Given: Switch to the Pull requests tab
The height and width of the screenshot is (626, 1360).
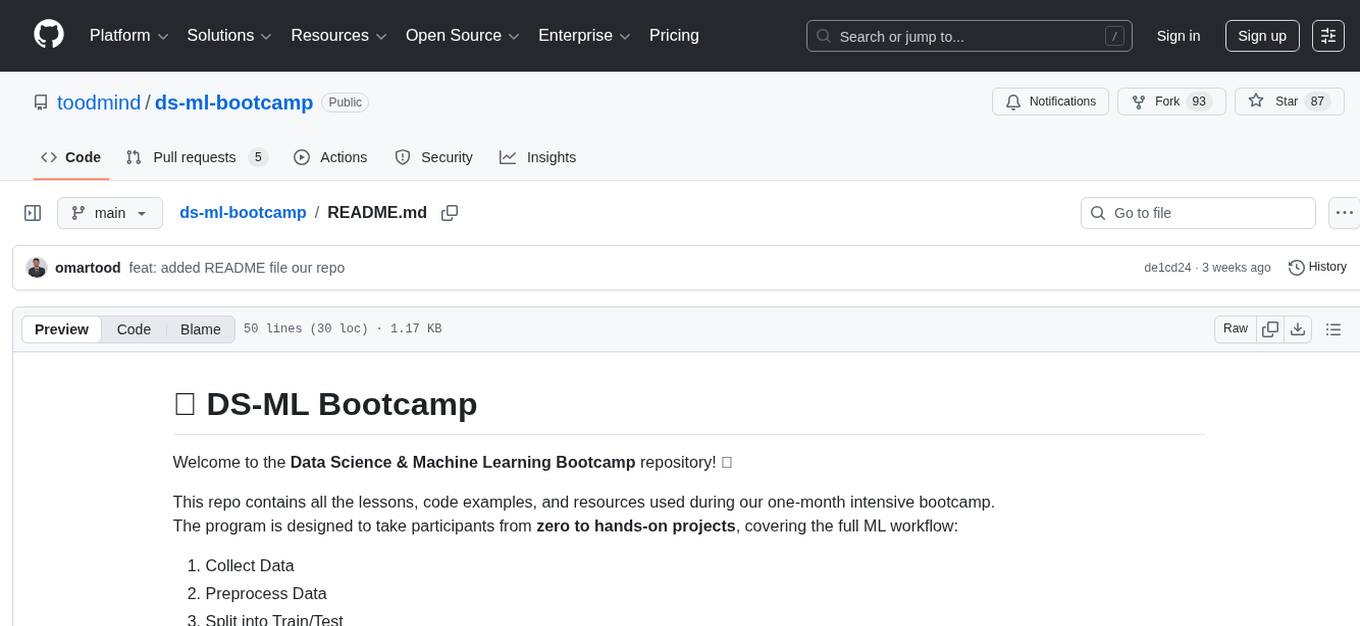Looking at the screenshot, I should point(194,157).
